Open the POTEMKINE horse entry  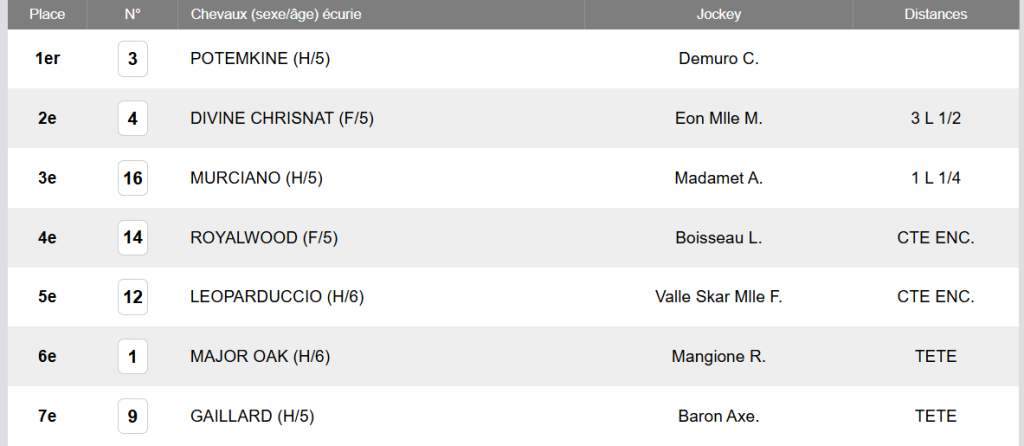click(260, 59)
